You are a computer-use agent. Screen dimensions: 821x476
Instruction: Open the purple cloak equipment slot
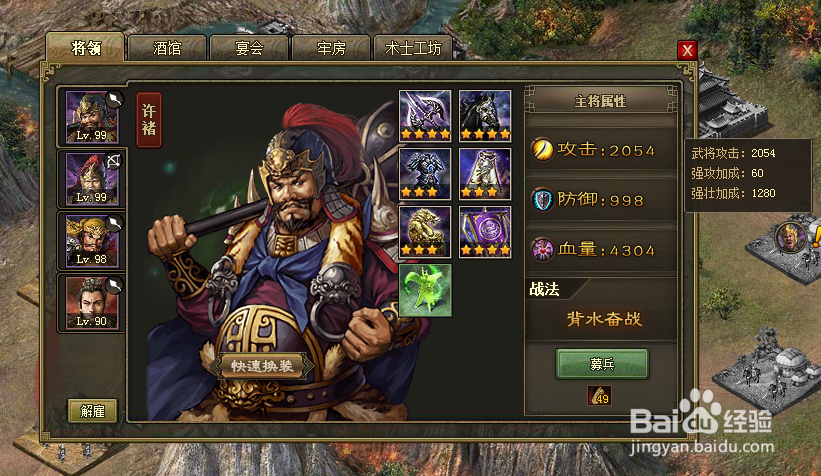pyautogui.click(x=485, y=174)
